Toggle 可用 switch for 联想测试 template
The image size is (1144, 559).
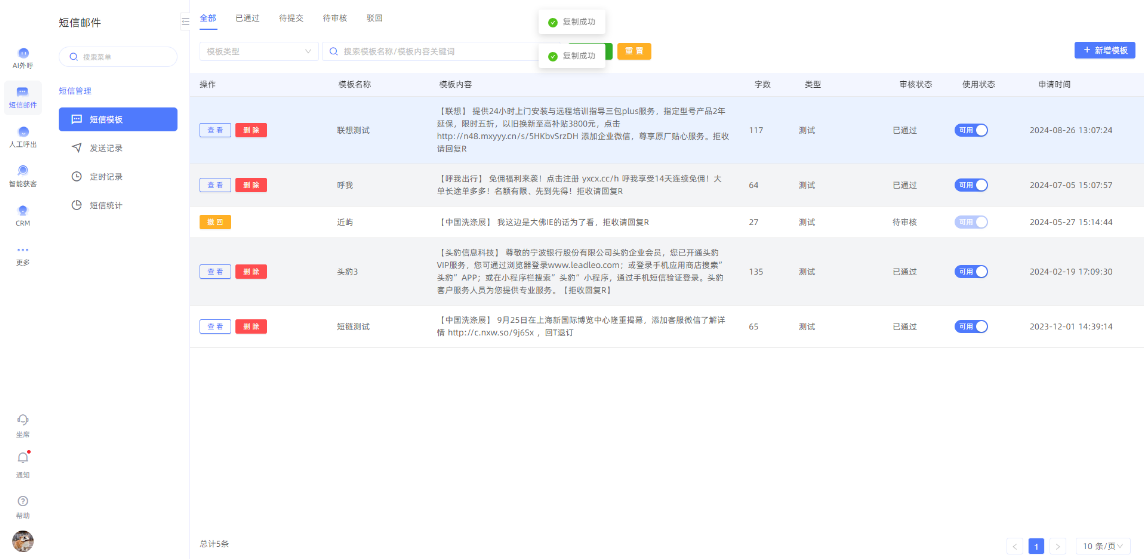coord(971,130)
